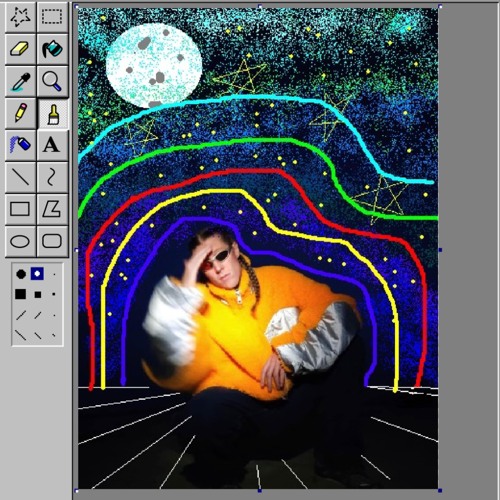
Task: Choose the Airbrush spray can tool
Action: [x=20, y=145]
